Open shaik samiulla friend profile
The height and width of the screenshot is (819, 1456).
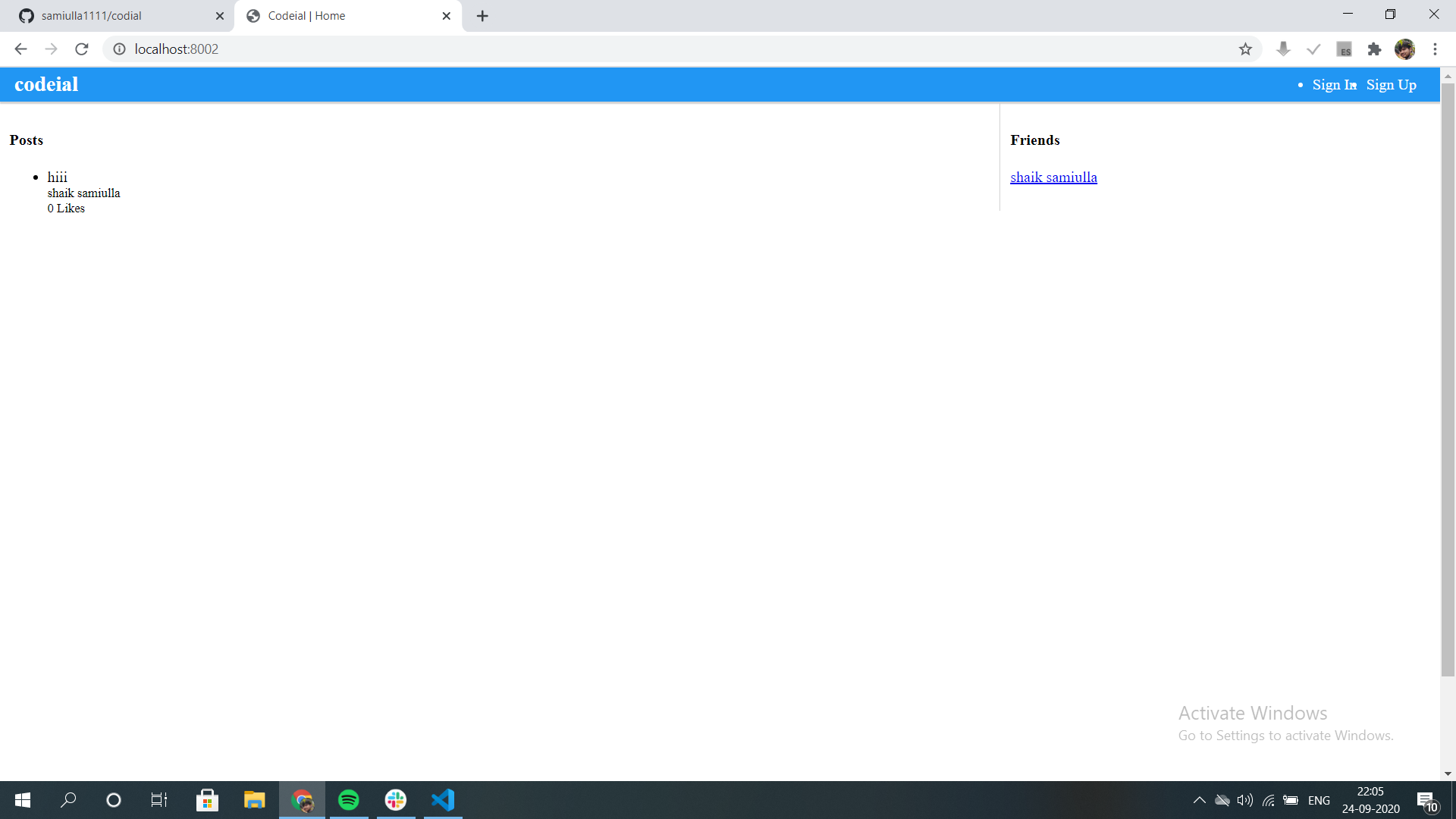(1053, 177)
